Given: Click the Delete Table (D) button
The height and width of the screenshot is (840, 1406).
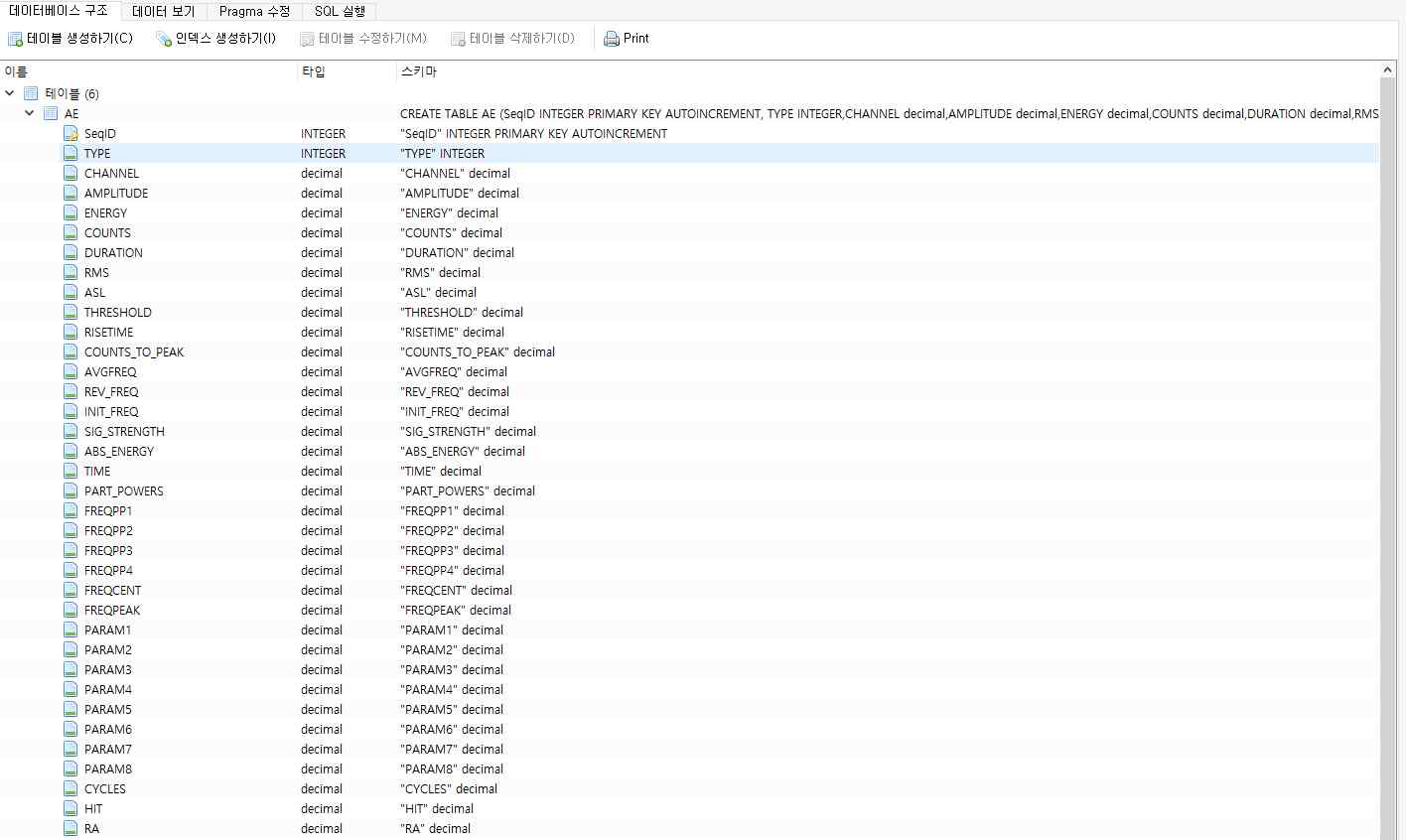Looking at the screenshot, I should coord(512,39).
